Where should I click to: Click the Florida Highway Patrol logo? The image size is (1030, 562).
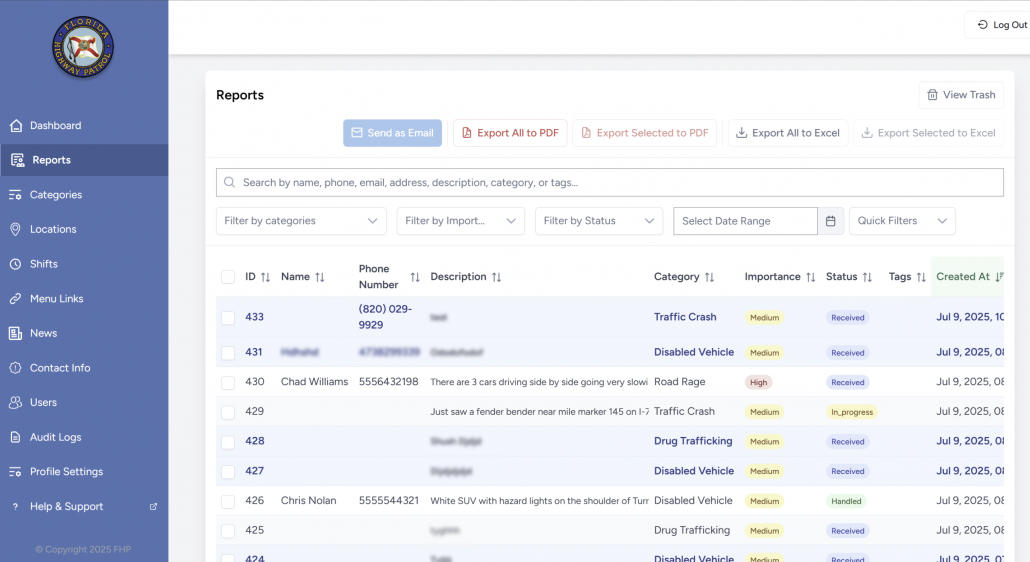(83, 48)
